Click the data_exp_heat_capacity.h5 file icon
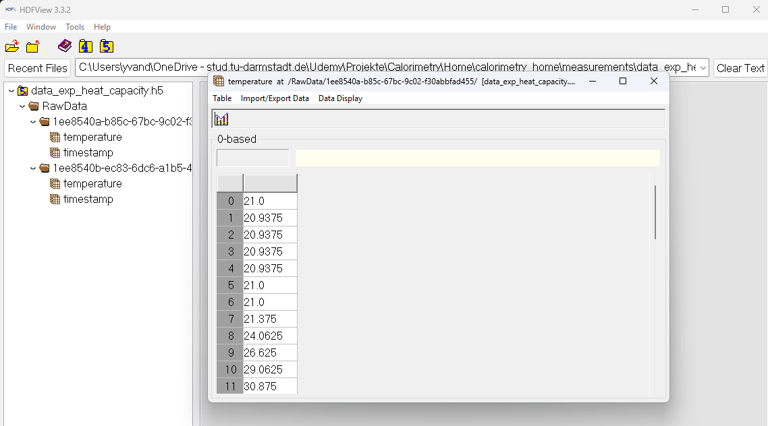This screenshot has width=768, height=426. point(23,91)
